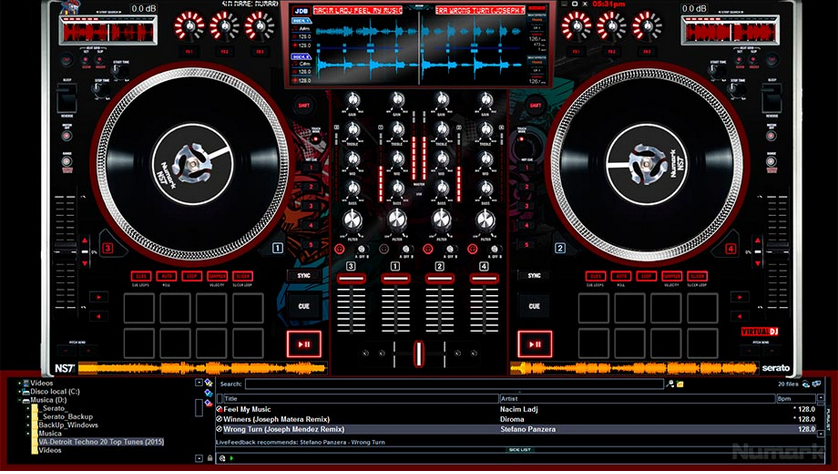Click folder tree lock icon

click(x=210, y=458)
